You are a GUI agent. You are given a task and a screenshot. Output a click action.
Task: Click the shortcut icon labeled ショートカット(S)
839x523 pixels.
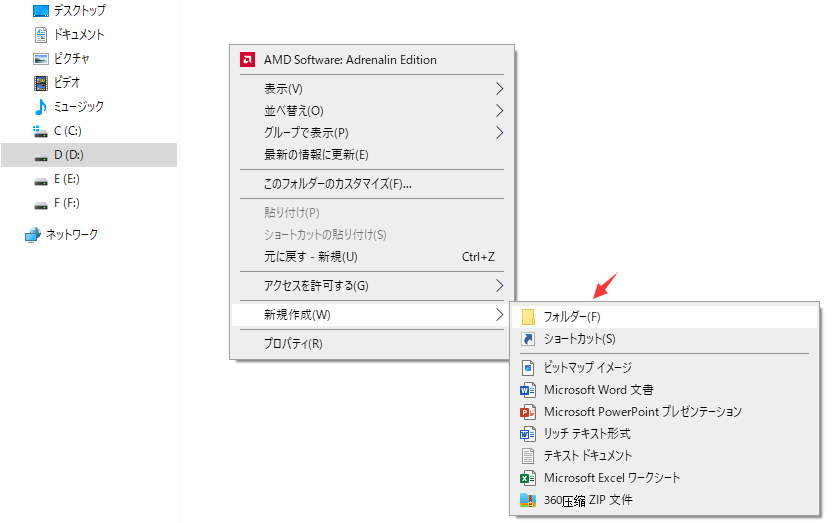(x=528, y=339)
